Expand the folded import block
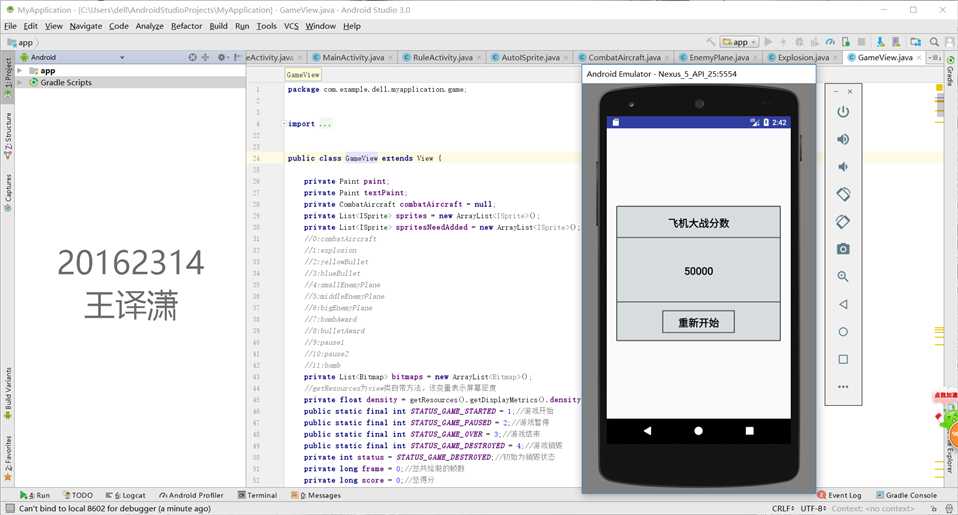The image size is (958, 515). pyautogui.click(x=284, y=124)
